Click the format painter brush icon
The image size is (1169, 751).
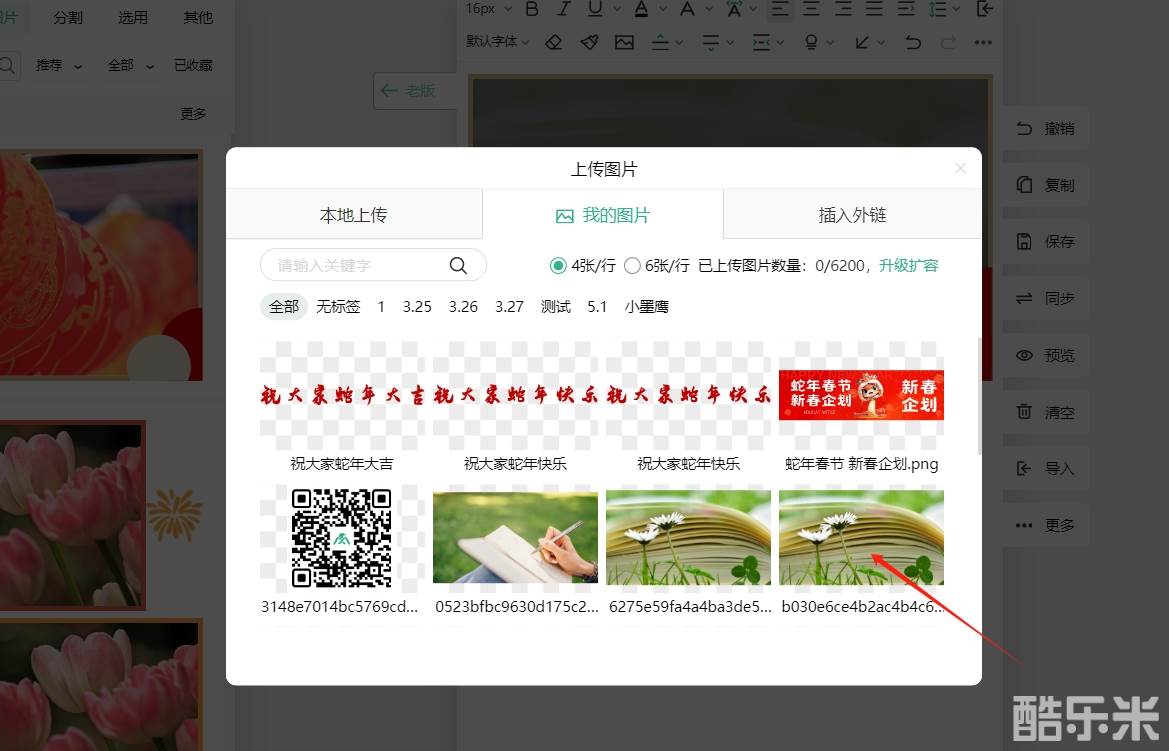[589, 42]
